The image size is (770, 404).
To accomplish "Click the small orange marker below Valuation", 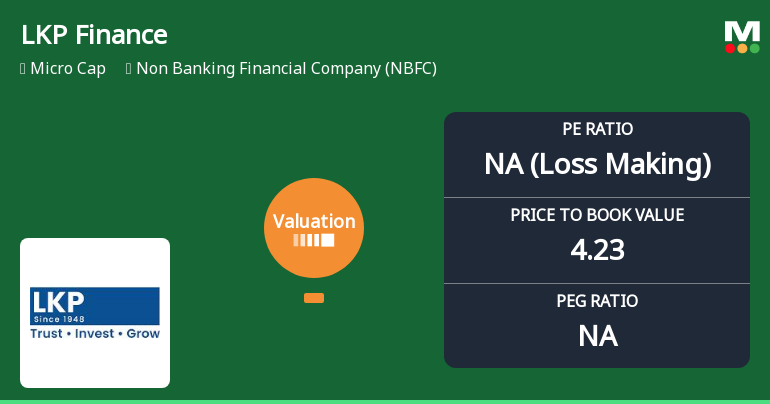I will [x=313, y=298].
